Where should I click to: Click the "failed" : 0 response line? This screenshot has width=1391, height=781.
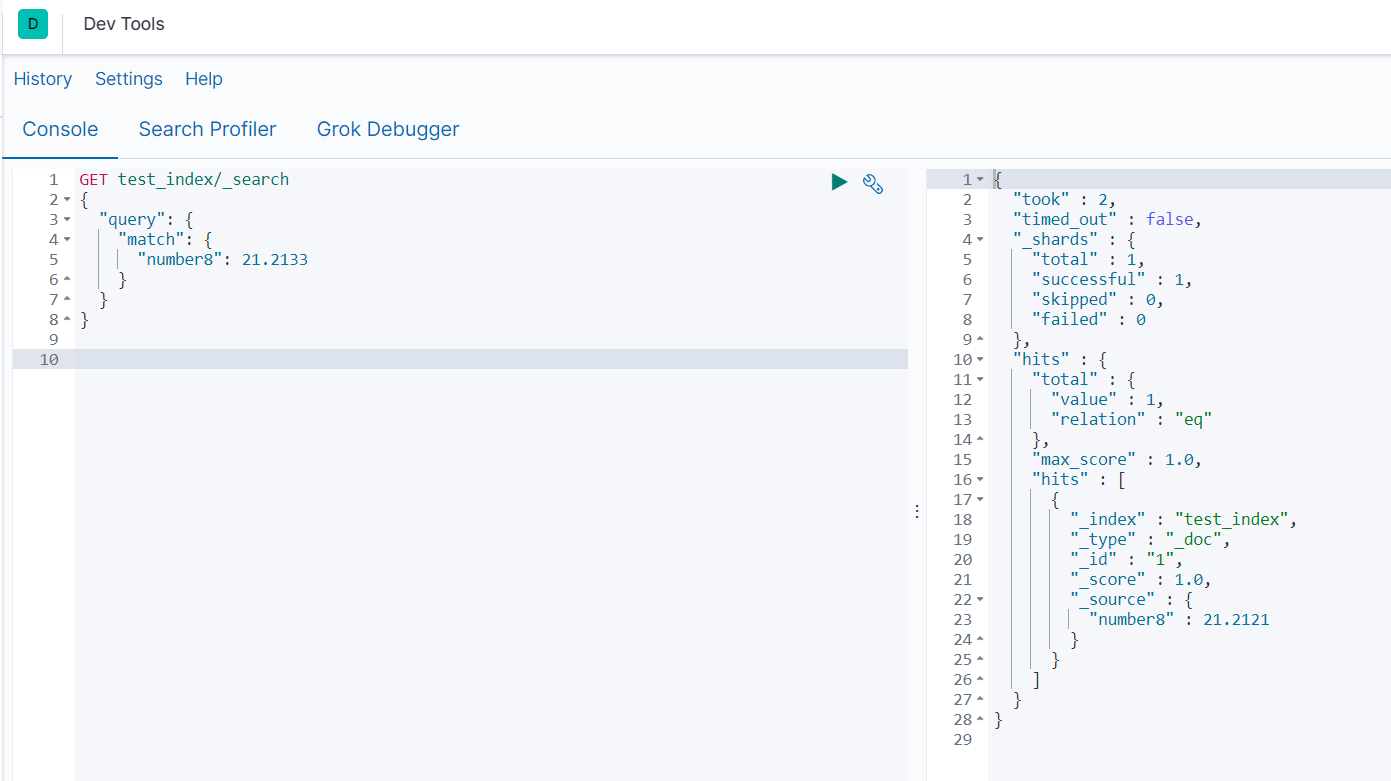click(1088, 320)
